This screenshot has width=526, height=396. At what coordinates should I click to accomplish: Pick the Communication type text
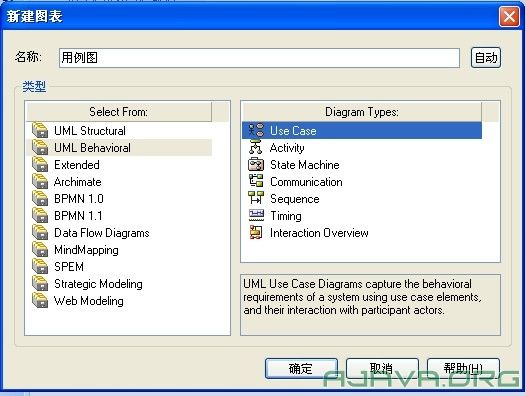pyautogui.click(x=306, y=182)
